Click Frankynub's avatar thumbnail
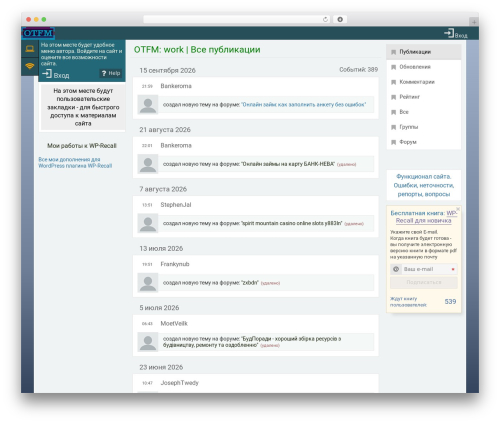Screen dimensions: 500x423 pyautogui.click(x=148, y=283)
